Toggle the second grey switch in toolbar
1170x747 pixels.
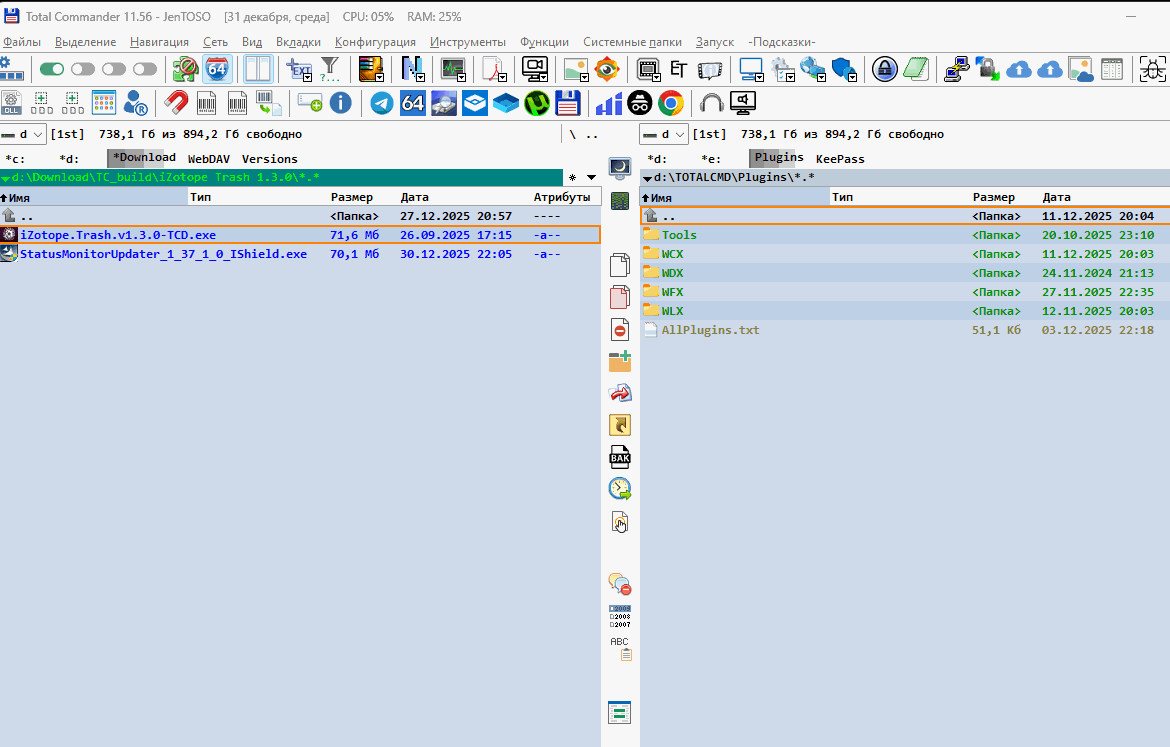114,69
